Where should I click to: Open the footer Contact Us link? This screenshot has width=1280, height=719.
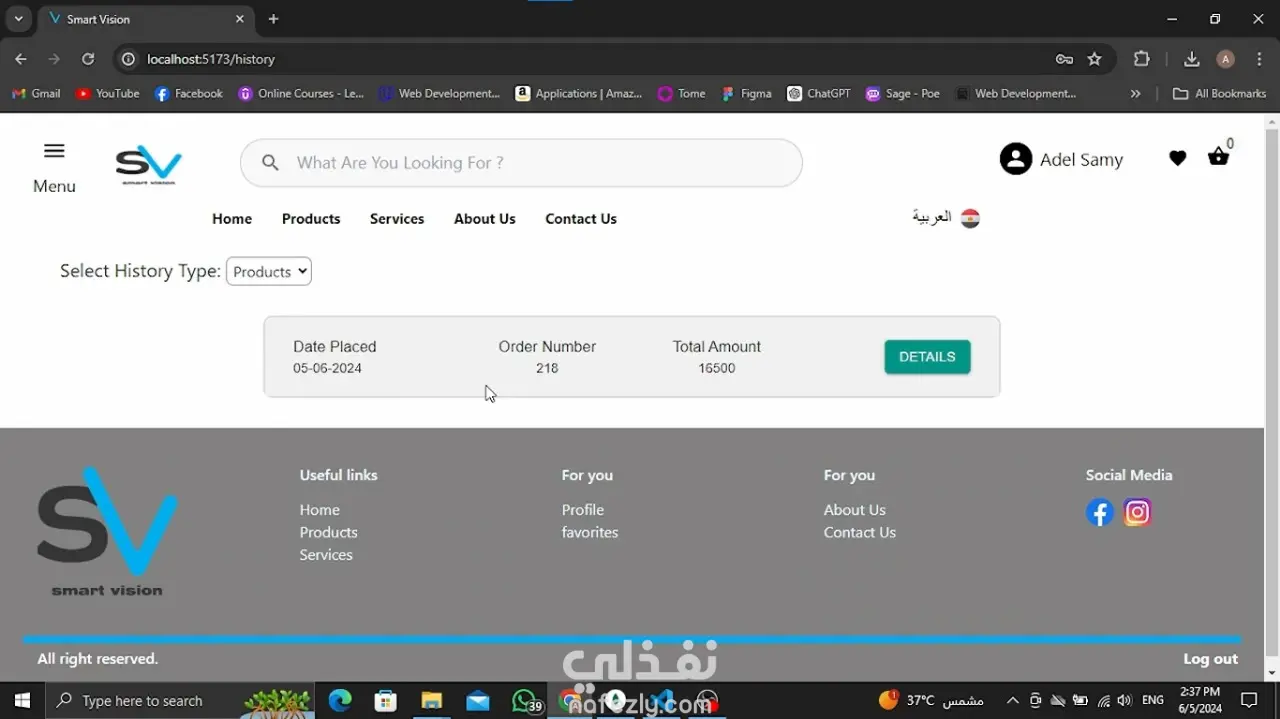(x=860, y=533)
